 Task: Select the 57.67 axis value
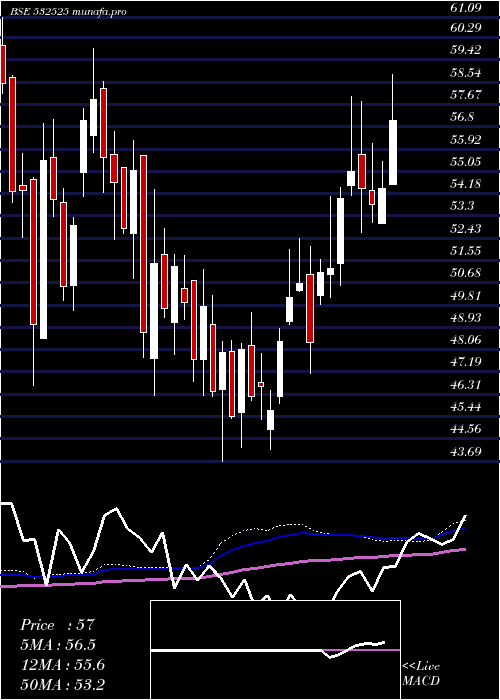[x=466, y=95]
